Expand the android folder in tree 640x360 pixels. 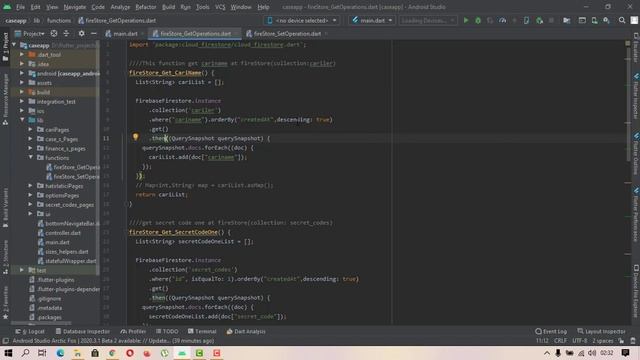point(22,73)
